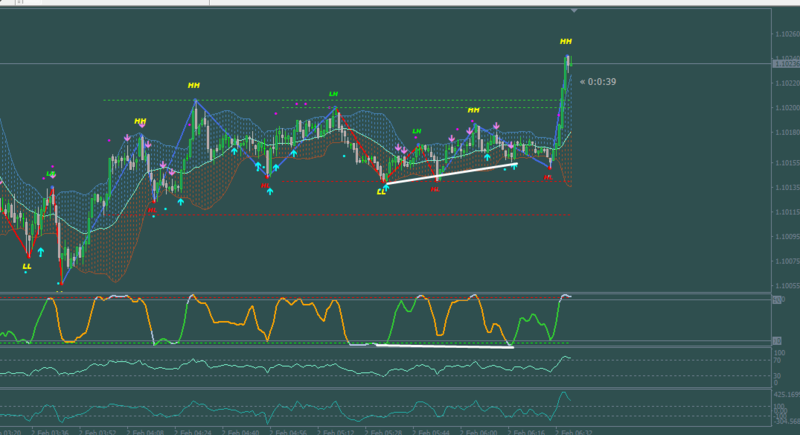Click the 1.10260 level on the price scale
This screenshot has width=800, height=435.
(787, 34)
